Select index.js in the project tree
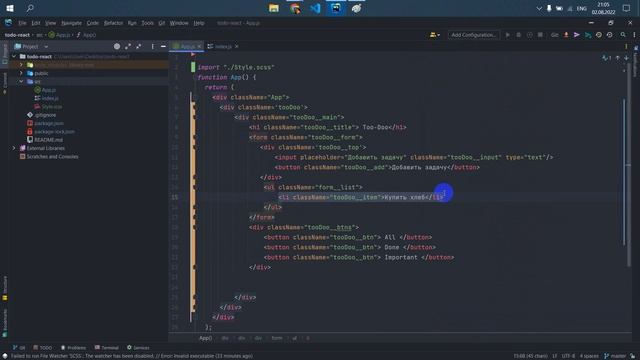This screenshot has width=640, height=360. pos(47,98)
